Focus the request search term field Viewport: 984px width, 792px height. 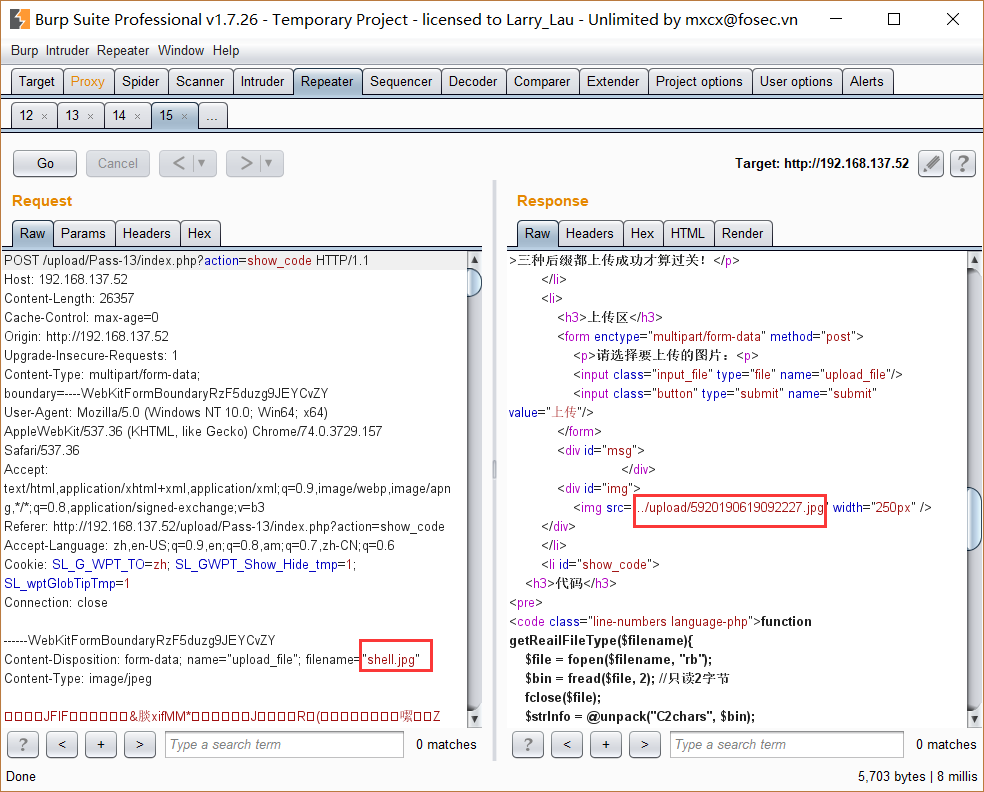tap(284, 745)
